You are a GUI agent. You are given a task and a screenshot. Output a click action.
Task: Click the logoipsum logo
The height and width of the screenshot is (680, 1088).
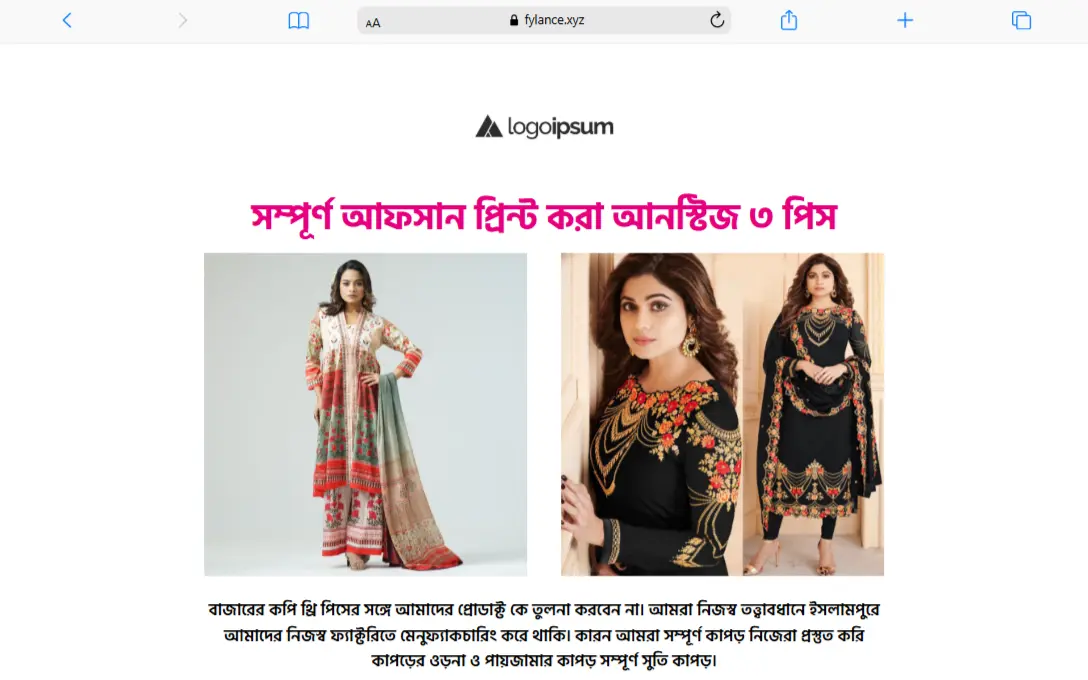[x=545, y=127]
